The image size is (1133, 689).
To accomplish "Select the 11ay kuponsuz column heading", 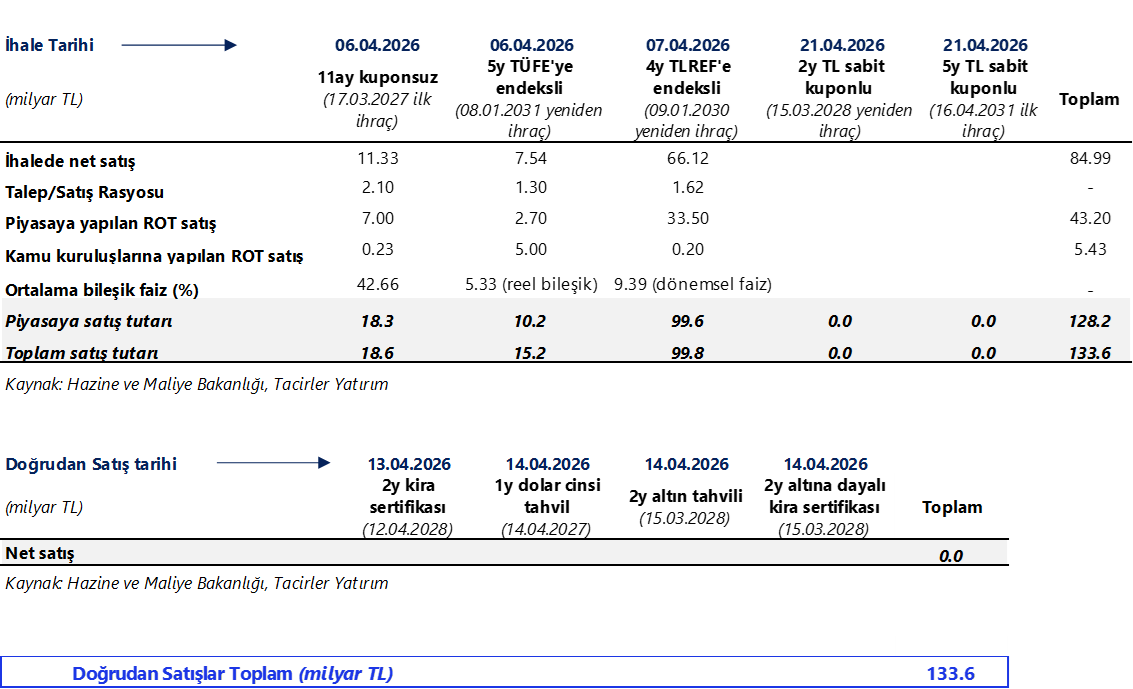I will click(377, 77).
